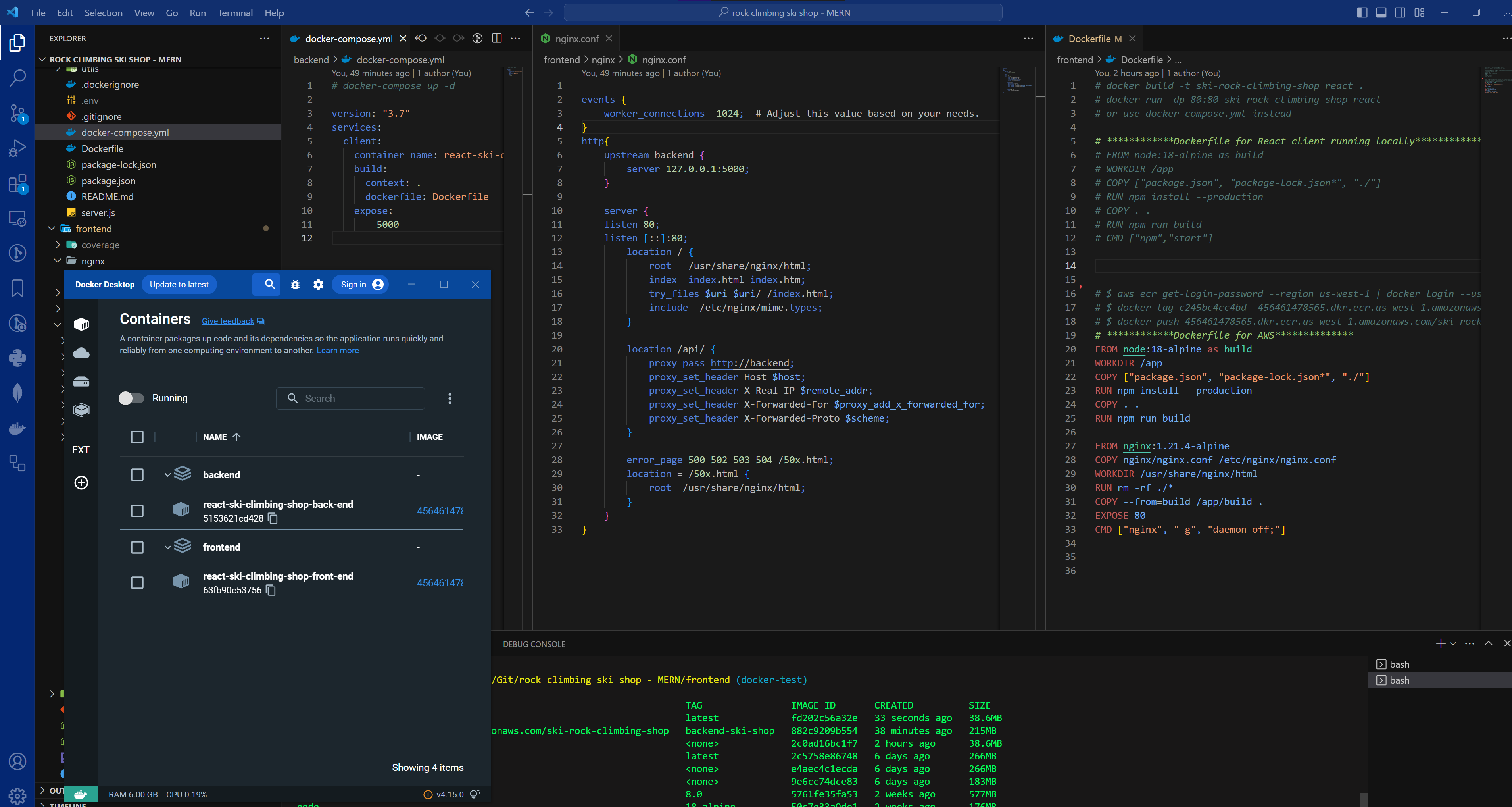Open Volumes icon in Docker Desktop sidebar
The height and width of the screenshot is (807, 1512).
81,382
